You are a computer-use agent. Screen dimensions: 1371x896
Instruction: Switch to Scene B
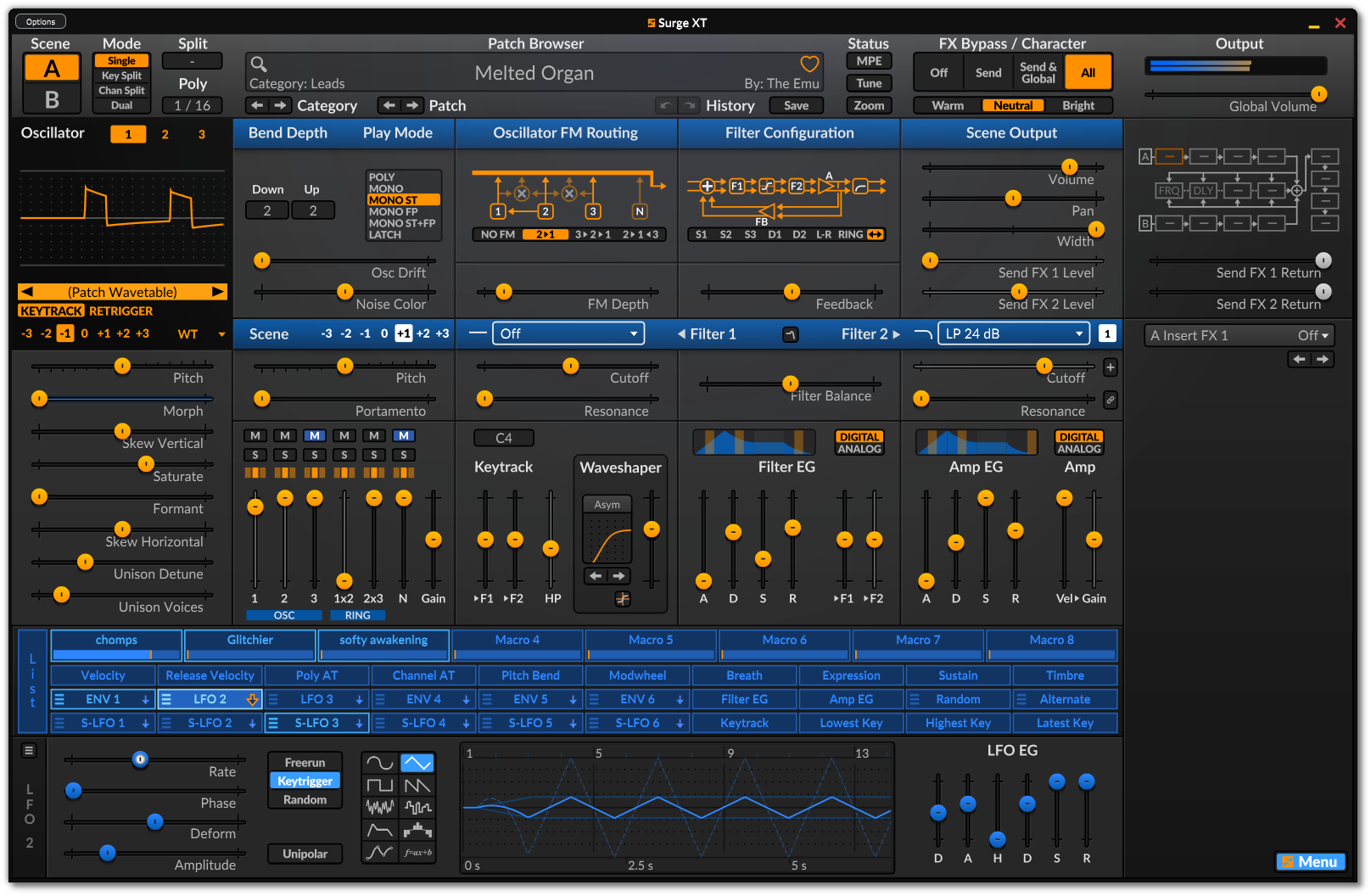click(52, 99)
